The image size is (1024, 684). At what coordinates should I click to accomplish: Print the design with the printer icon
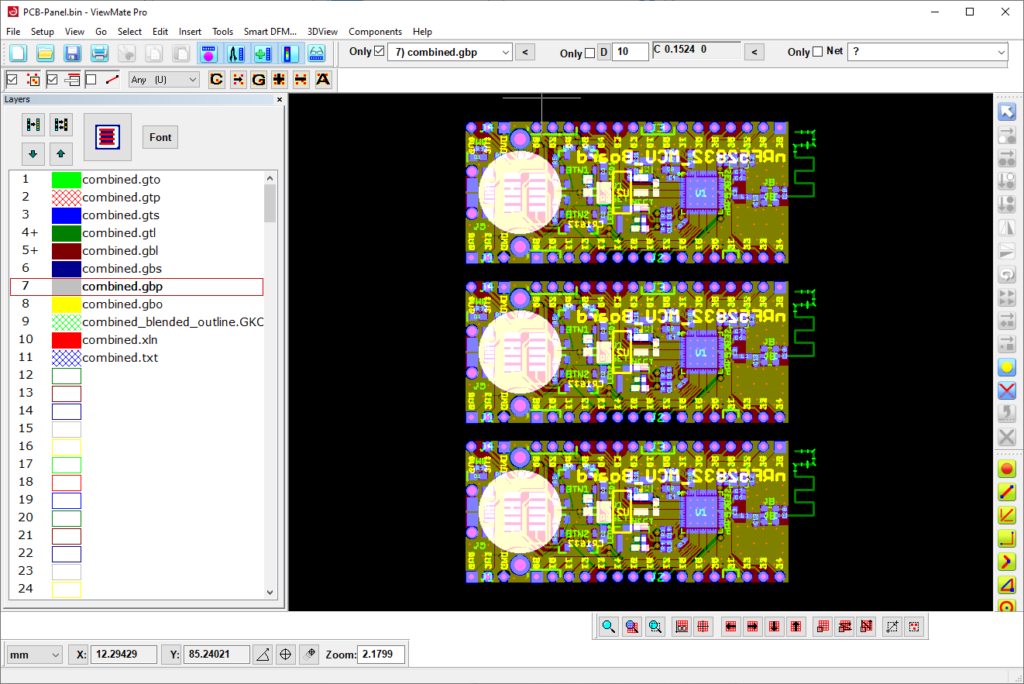tap(99, 54)
